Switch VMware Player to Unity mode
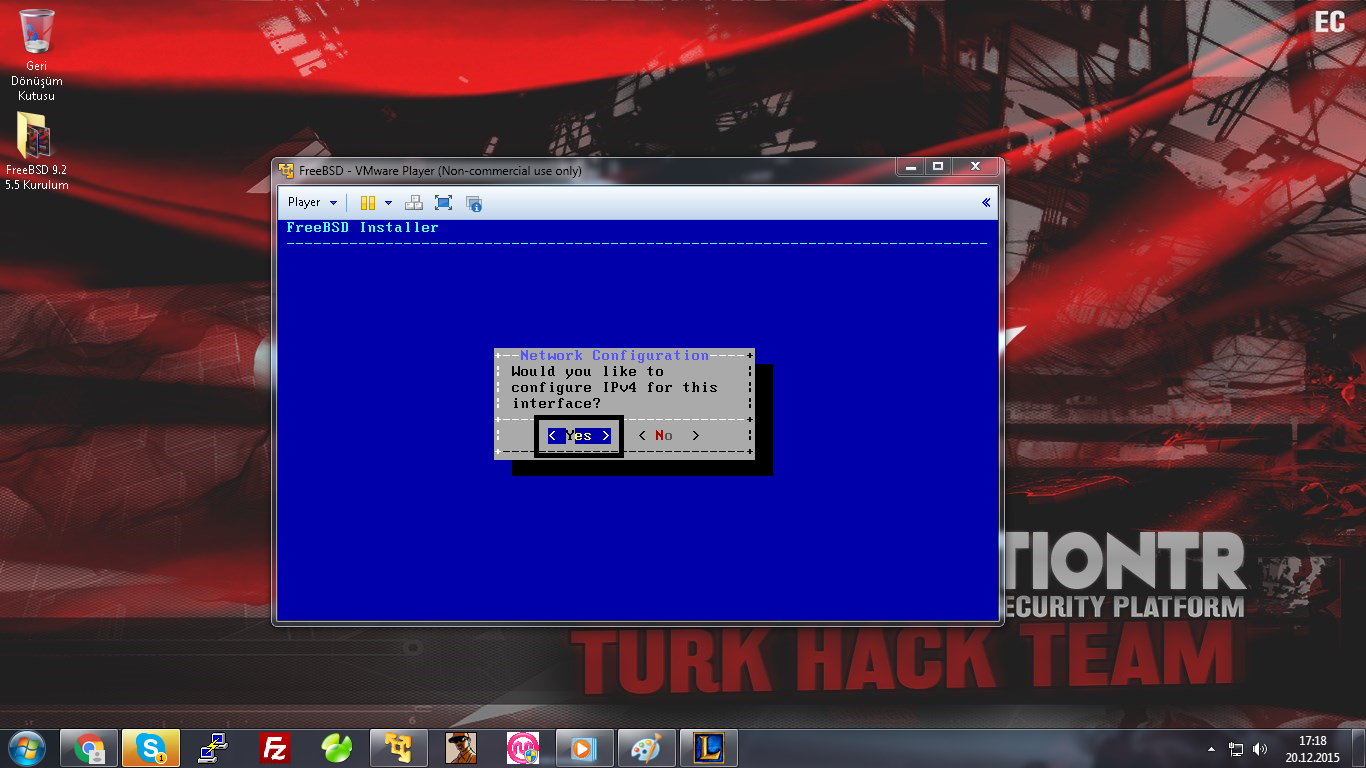 tap(474, 203)
